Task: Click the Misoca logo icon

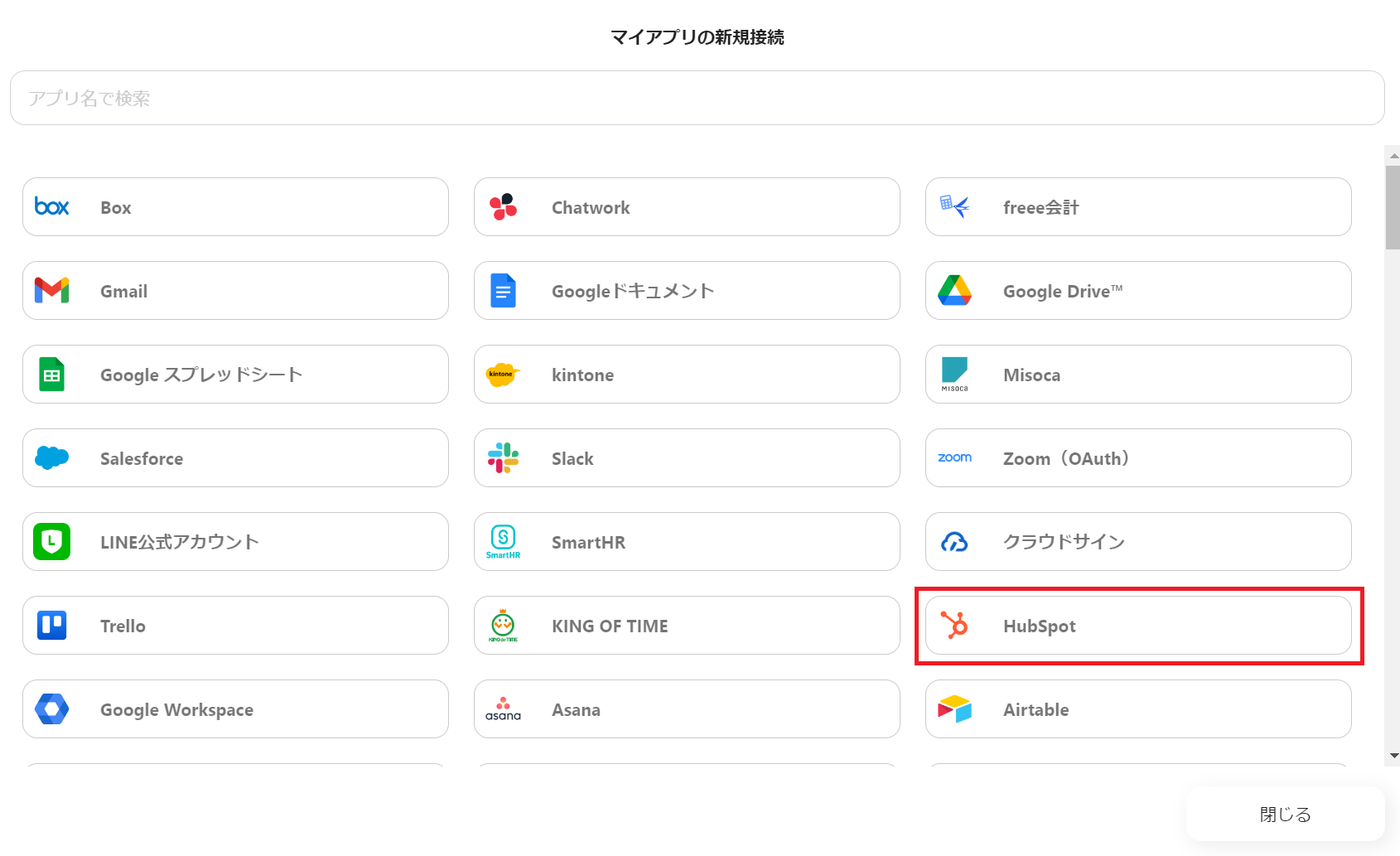Action: [x=954, y=375]
